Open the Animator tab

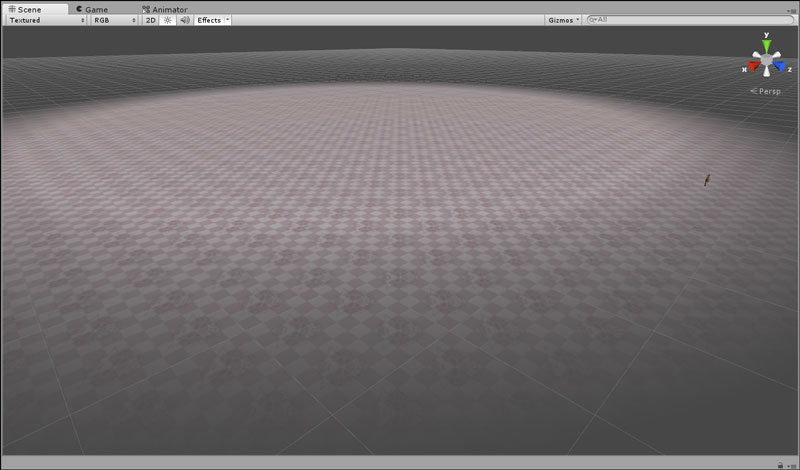[x=165, y=9]
